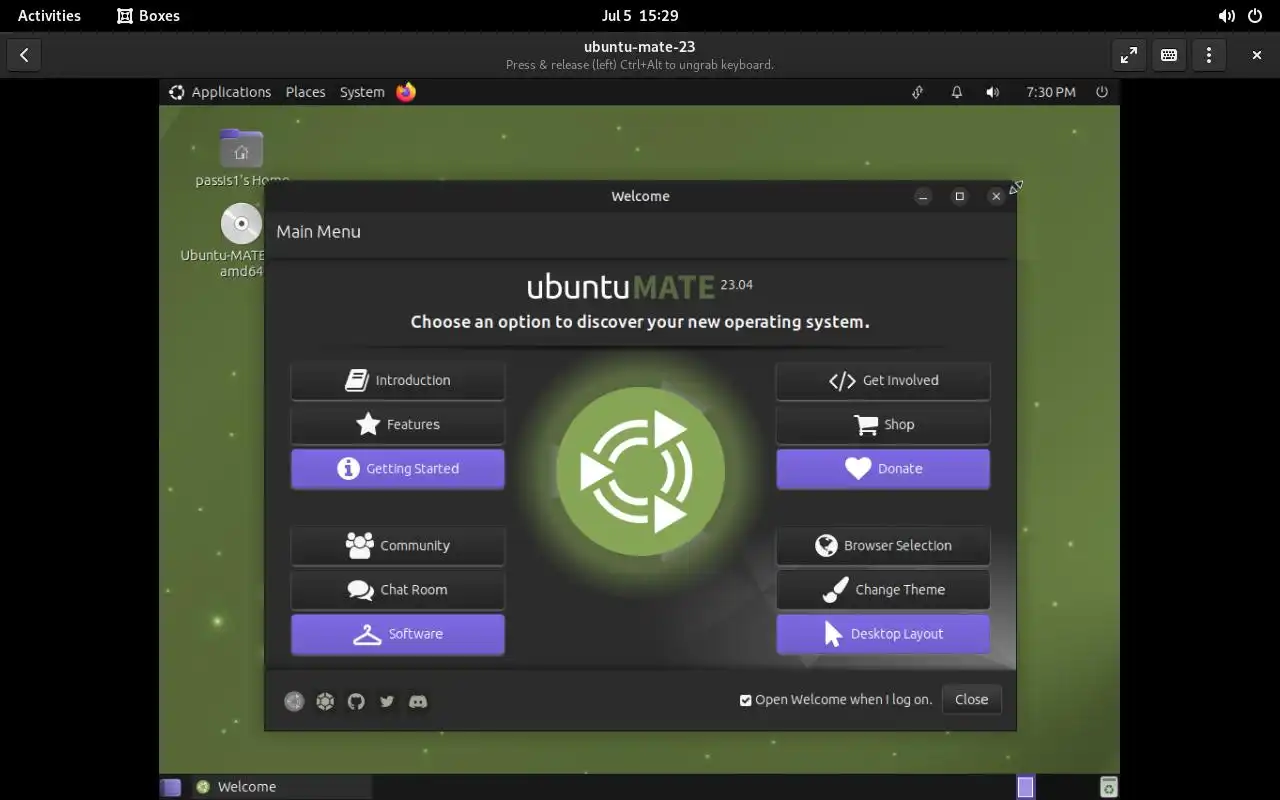Open the Software section
Screen dimensions: 1280x800
tap(397, 634)
